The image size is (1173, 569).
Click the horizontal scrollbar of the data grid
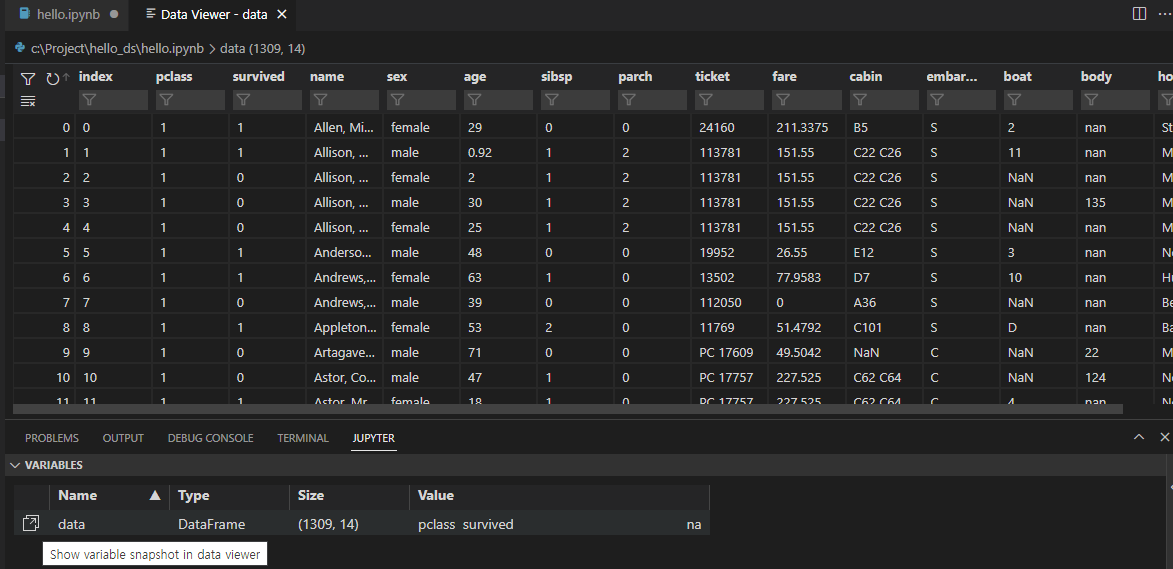568,409
